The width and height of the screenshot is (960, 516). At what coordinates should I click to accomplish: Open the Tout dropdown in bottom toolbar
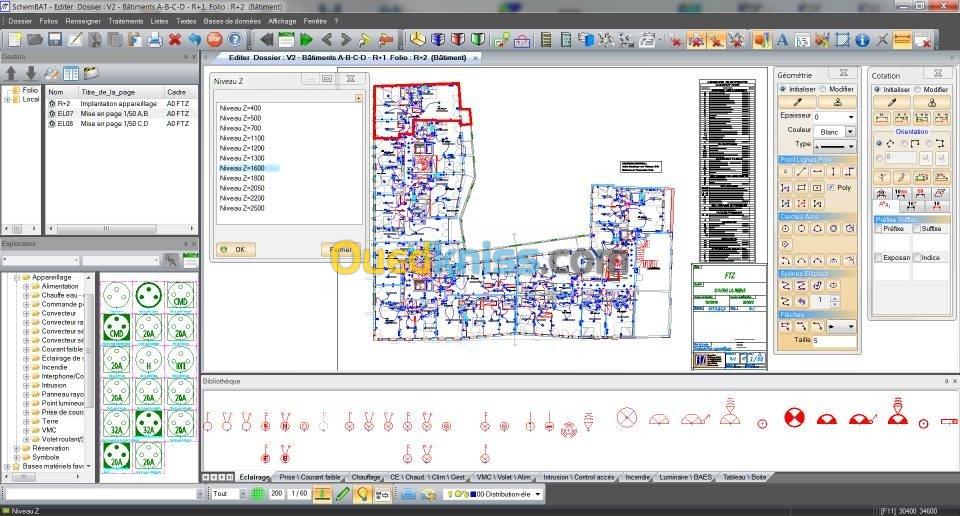click(242, 494)
